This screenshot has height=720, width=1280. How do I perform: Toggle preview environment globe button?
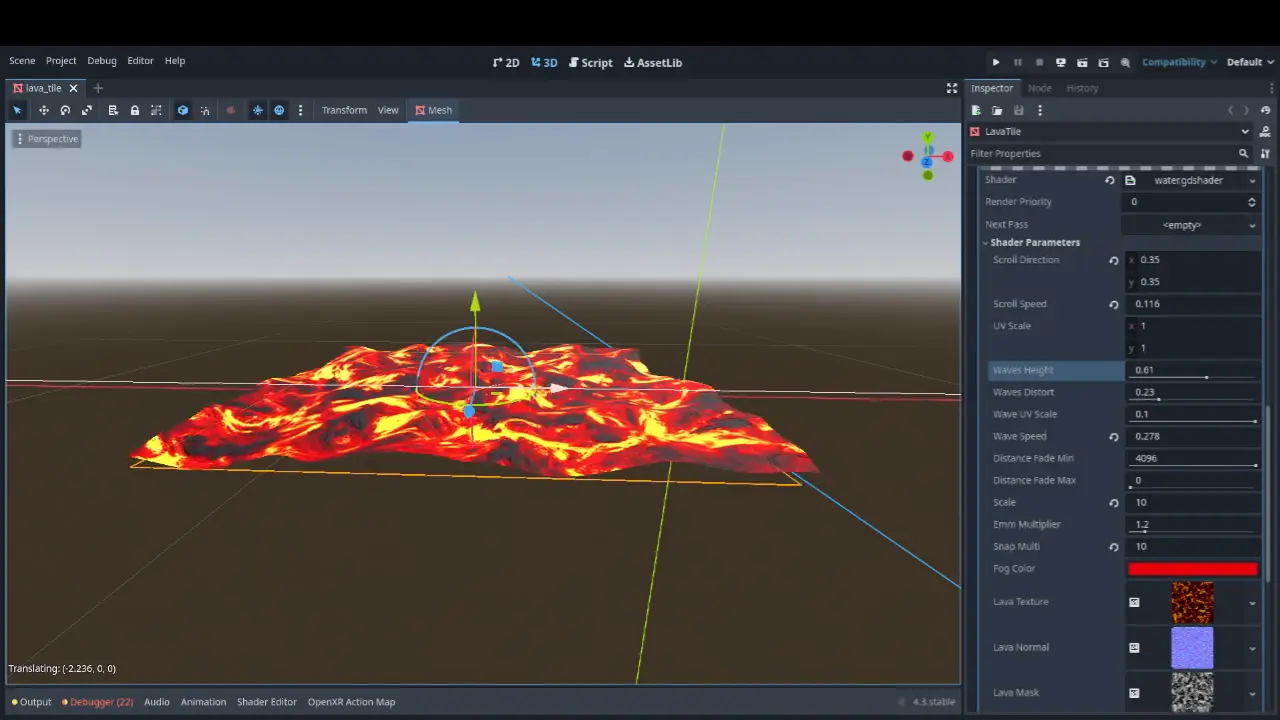click(x=279, y=110)
